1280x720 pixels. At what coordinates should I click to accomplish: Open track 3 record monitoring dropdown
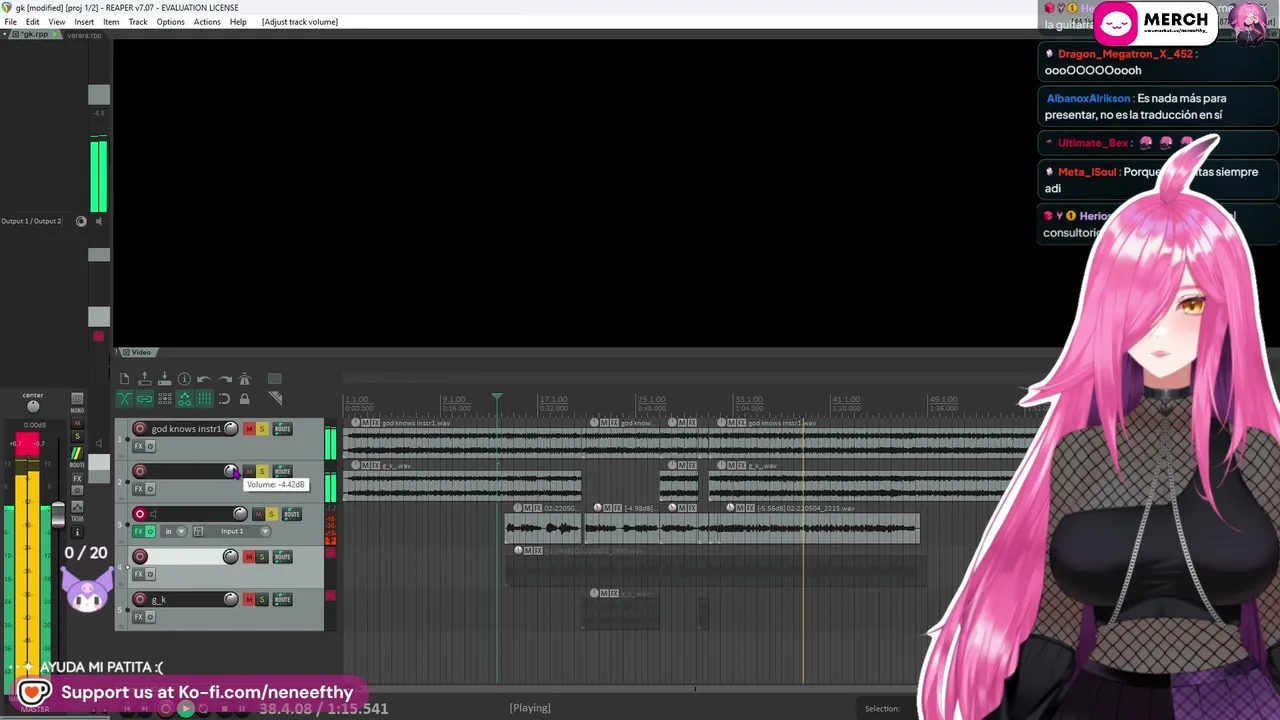coord(182,531)
